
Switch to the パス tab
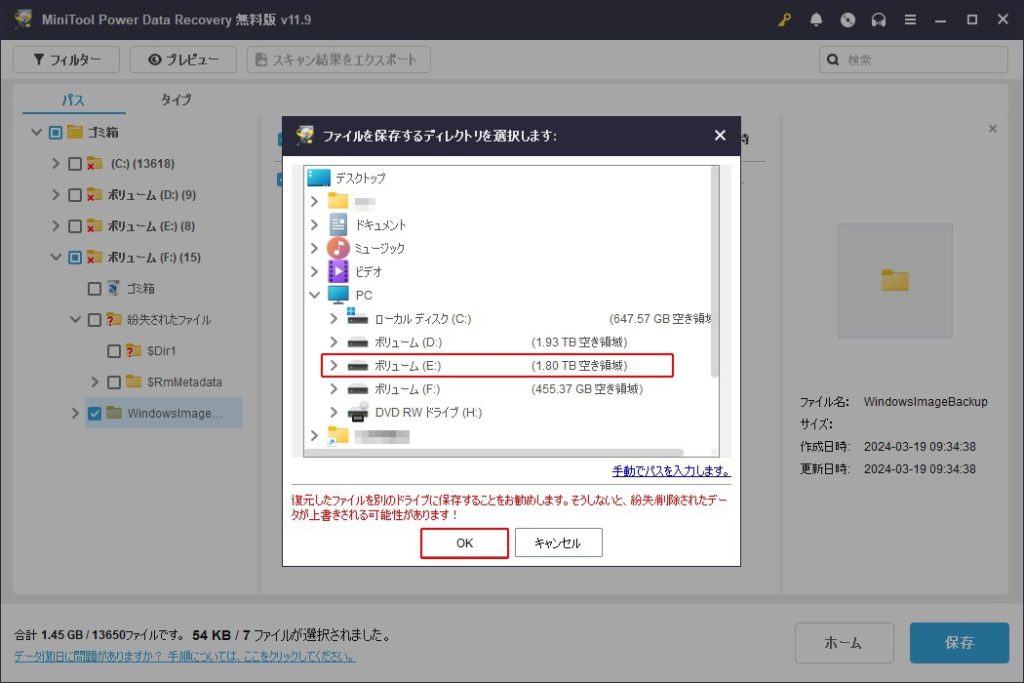73,100
